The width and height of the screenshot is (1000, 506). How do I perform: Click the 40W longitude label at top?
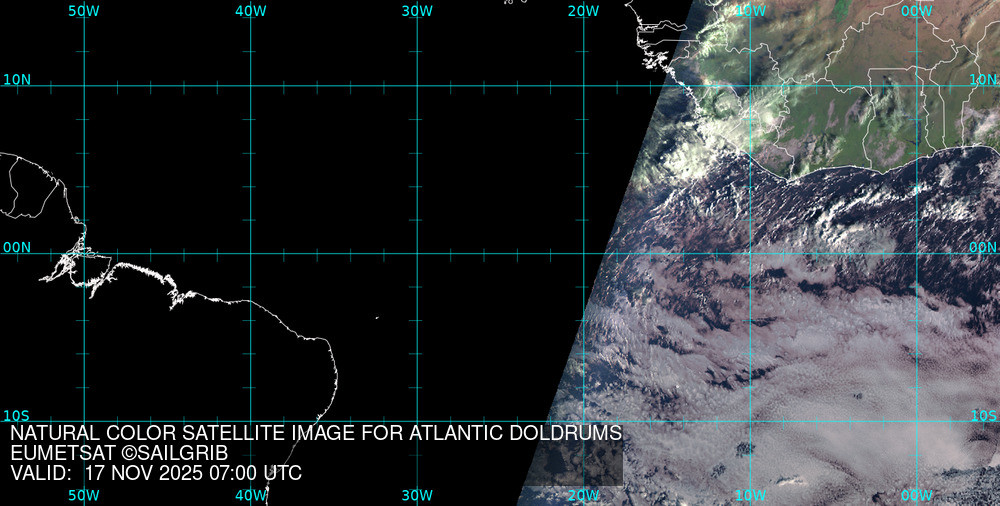pos(250,11)
